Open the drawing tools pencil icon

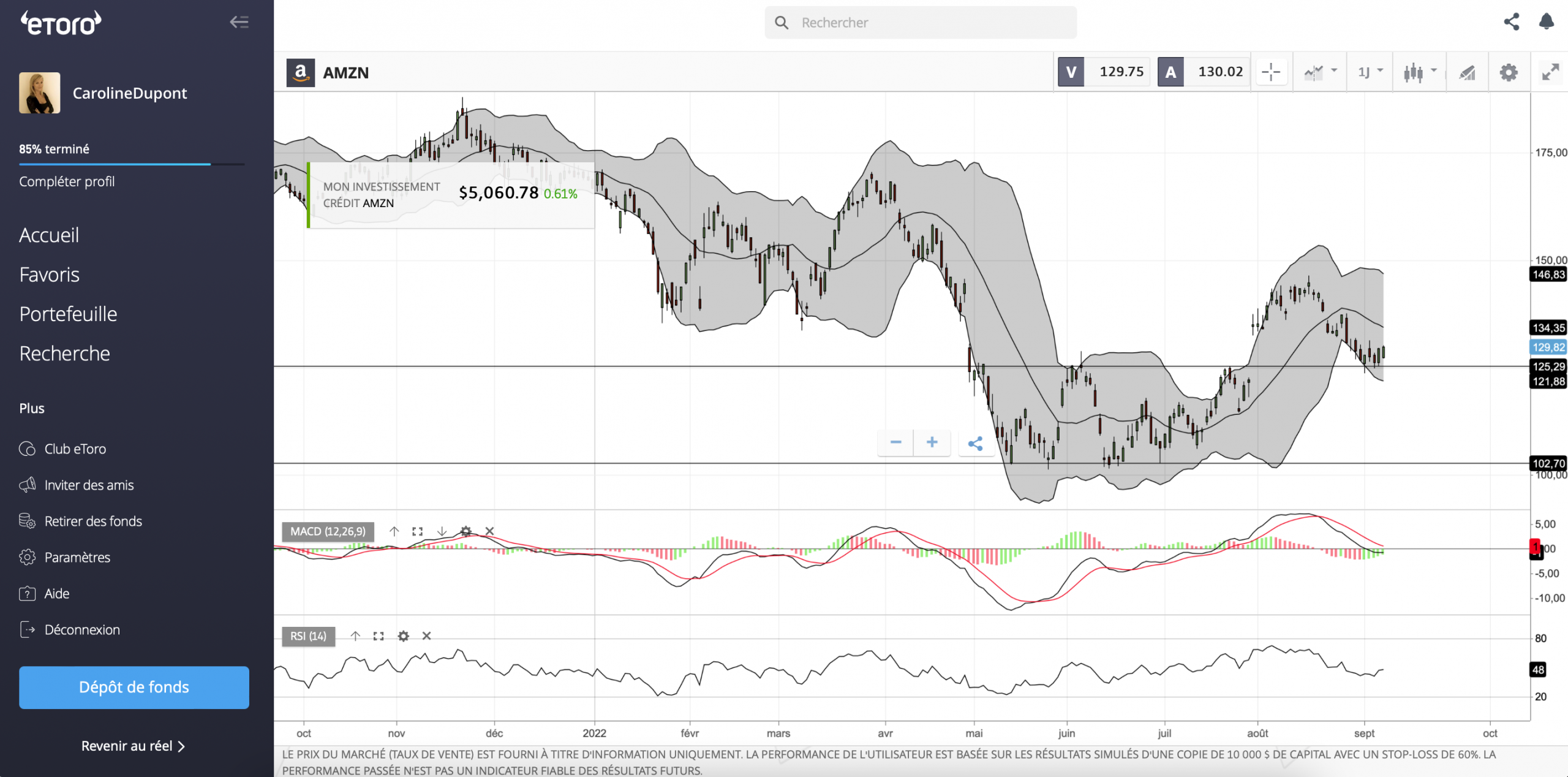click(x=1467, y=73)
